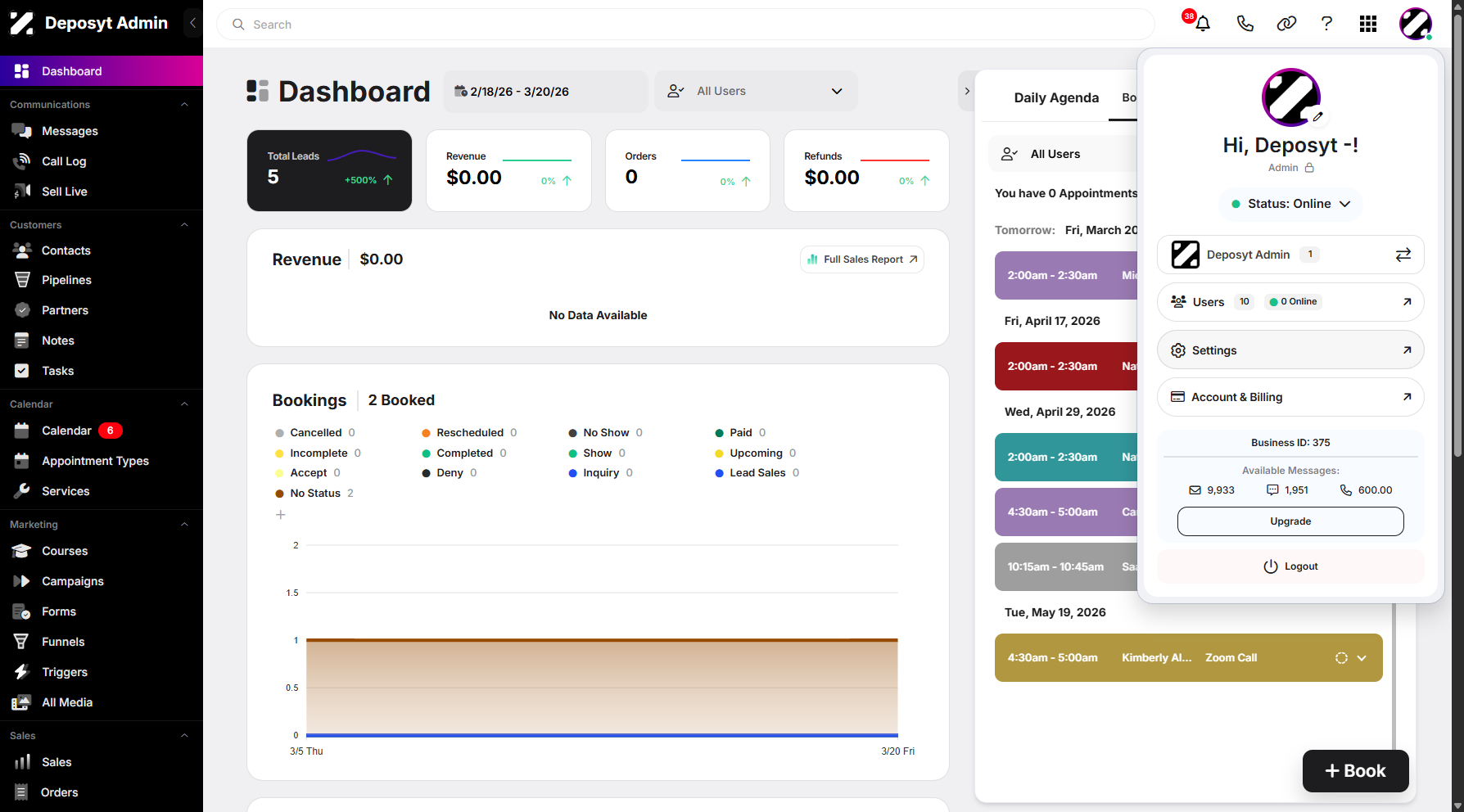Open the link icon in the header
This screenshot has width=1464, height=812.
(x=1286, y=24)
